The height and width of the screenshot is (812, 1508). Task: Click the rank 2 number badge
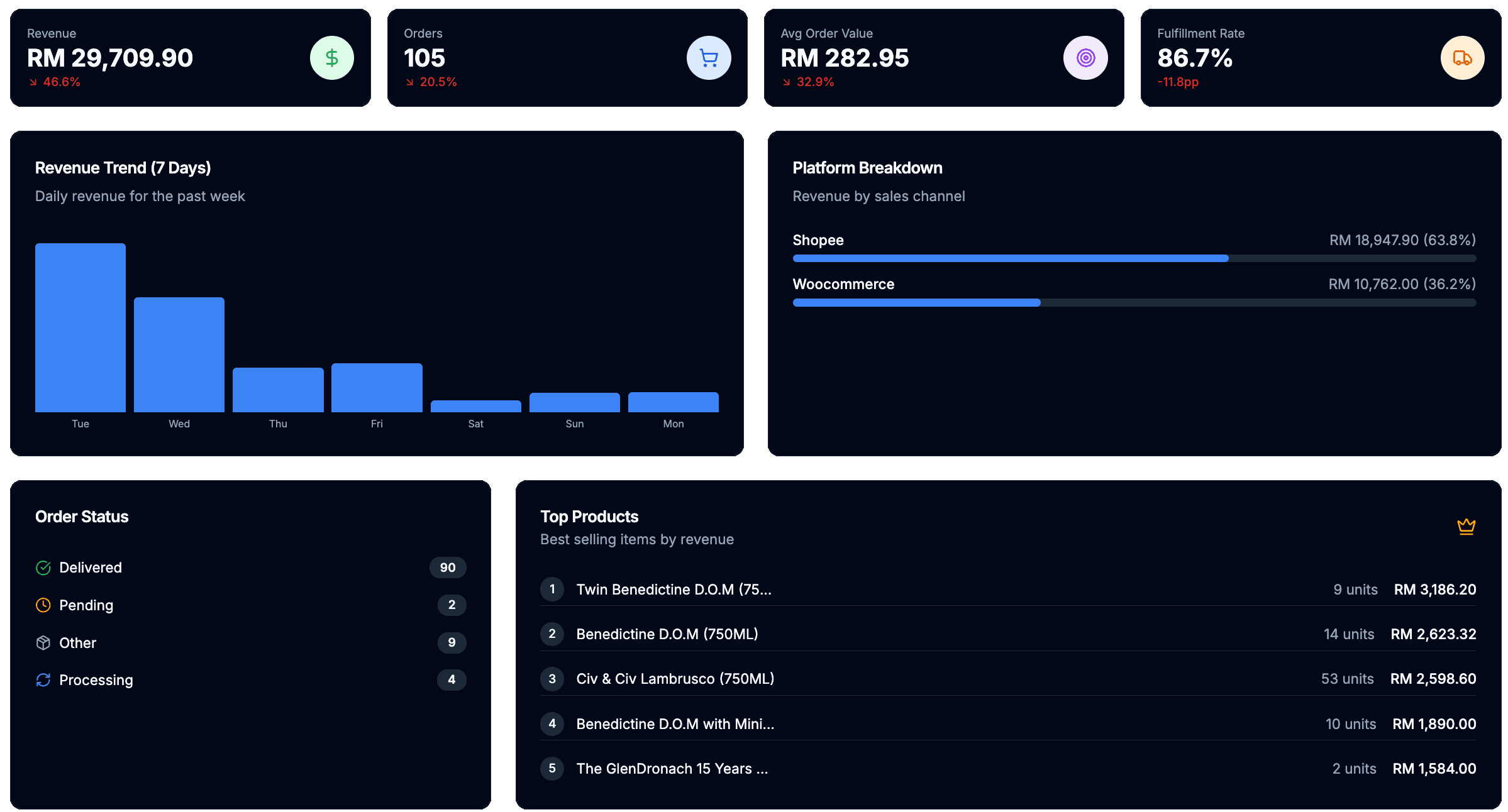click(552, 634)
